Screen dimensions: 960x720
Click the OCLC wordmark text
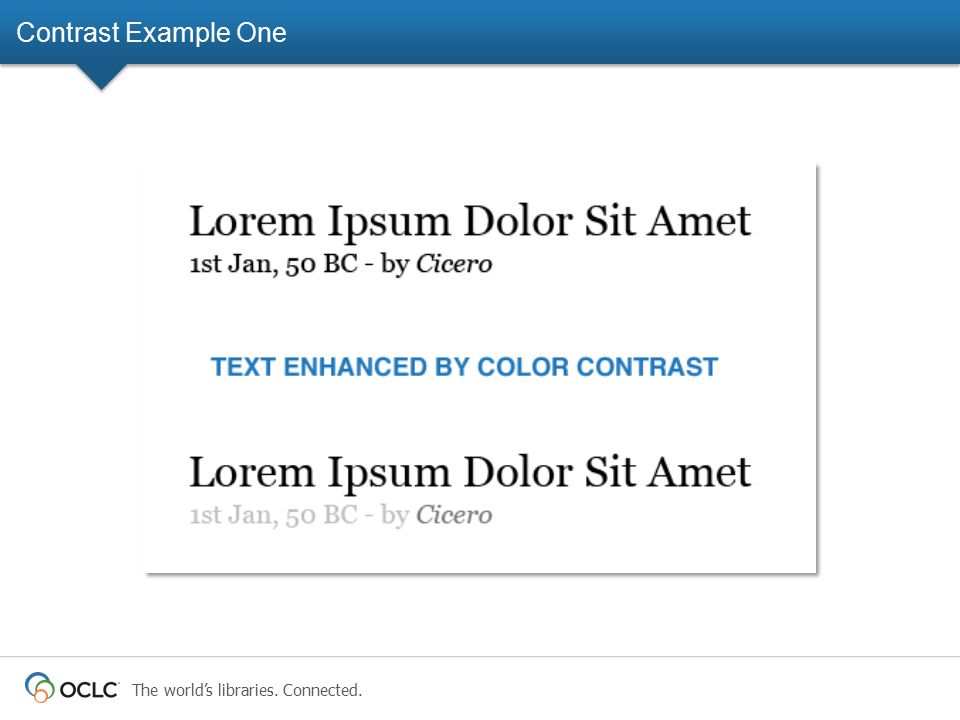[x=88, y=690]
